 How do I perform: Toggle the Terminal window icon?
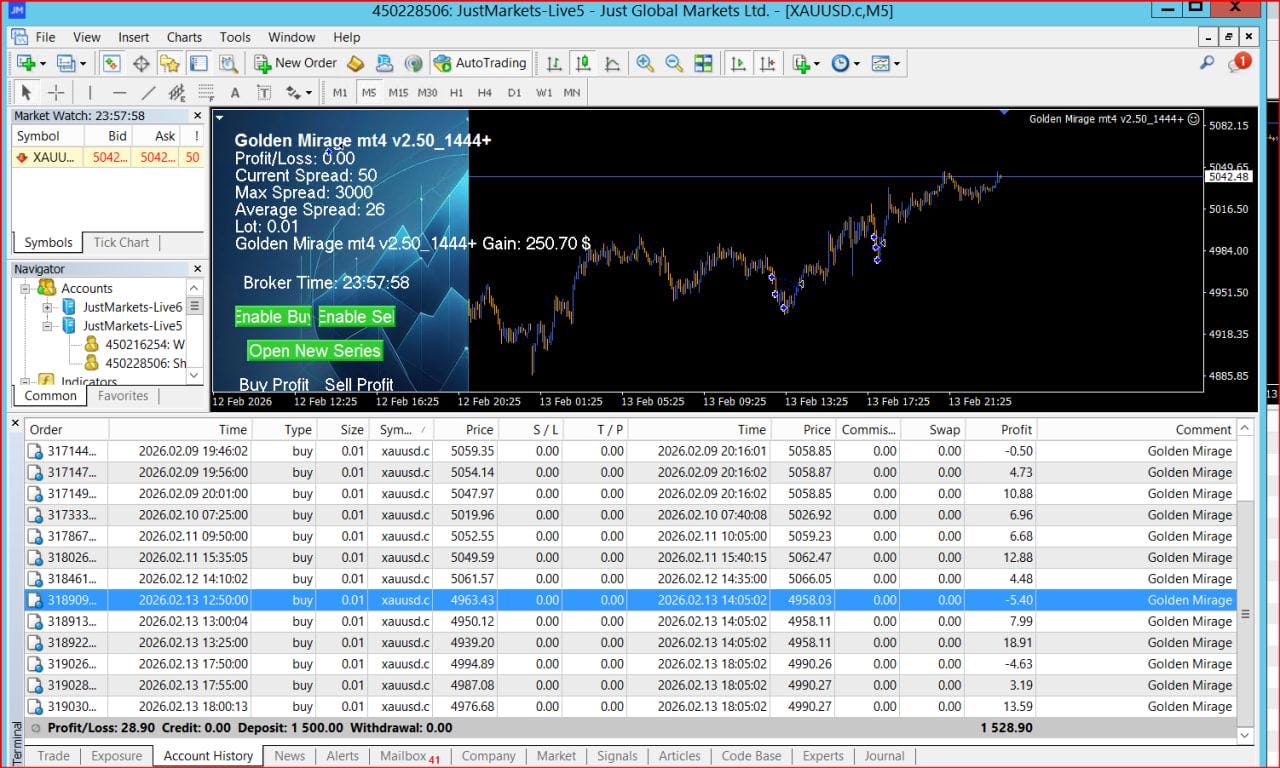tap(199, 63)
